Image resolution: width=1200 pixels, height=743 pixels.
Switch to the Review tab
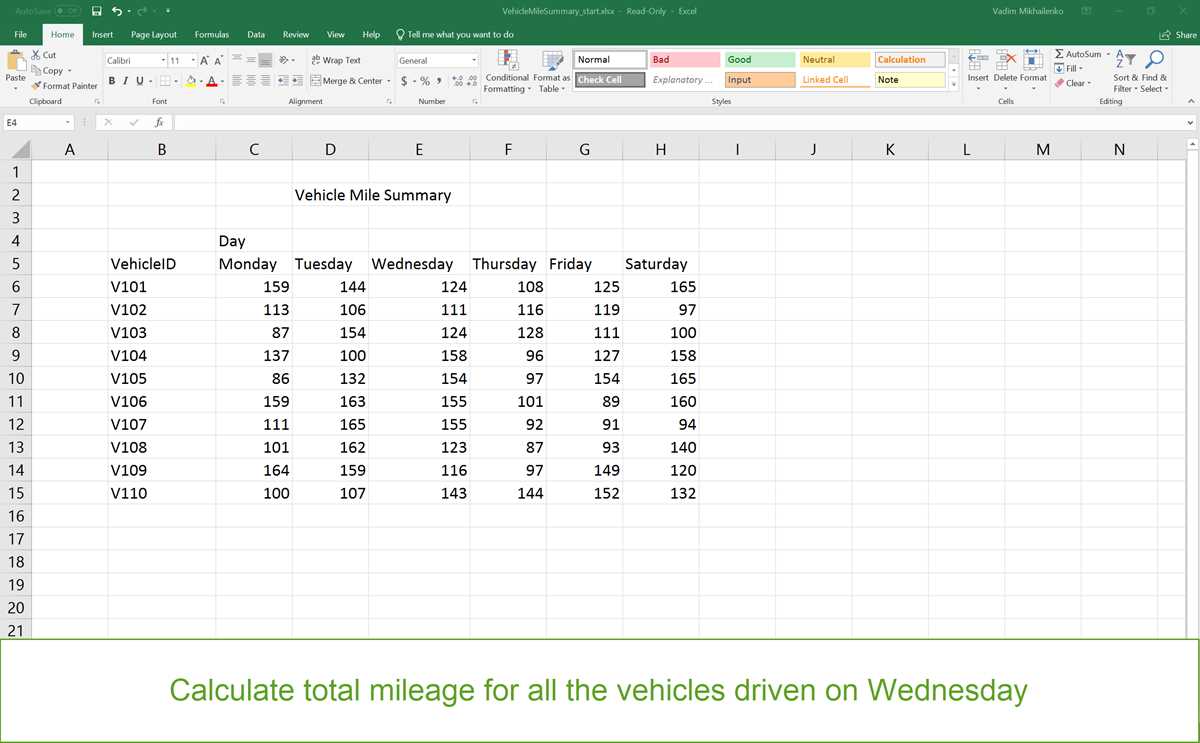point(296,34)
